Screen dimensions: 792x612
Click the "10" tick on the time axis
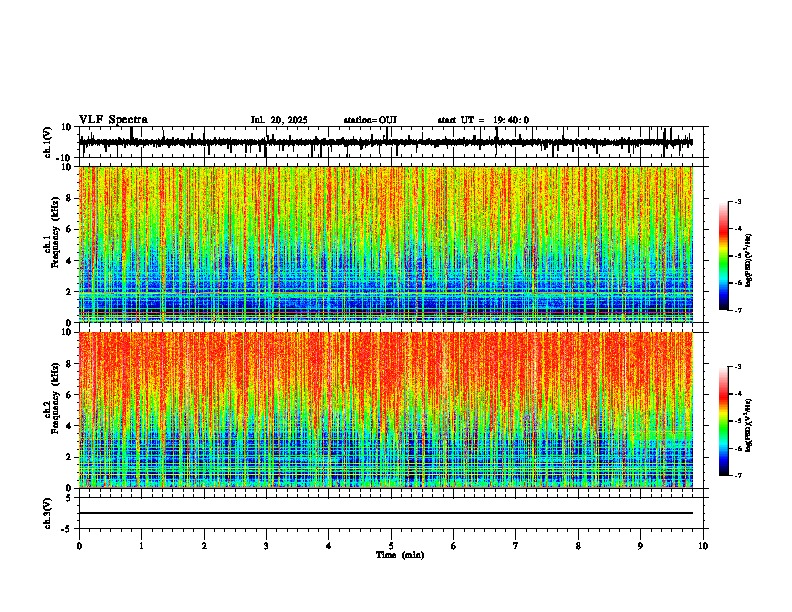tap(703, 546)
